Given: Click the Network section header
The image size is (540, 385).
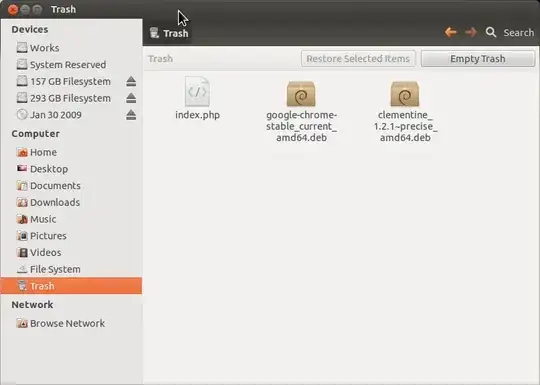Looking at the screenshot, I should pos(32,305).
